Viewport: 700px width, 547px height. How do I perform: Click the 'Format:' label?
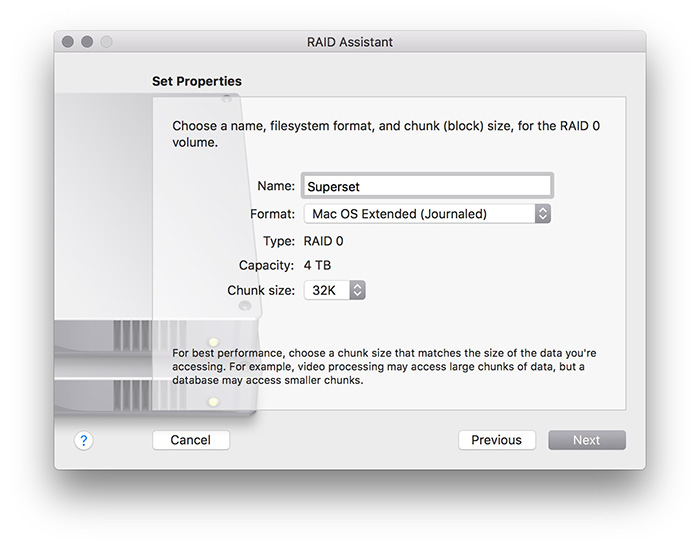(272, 214)
